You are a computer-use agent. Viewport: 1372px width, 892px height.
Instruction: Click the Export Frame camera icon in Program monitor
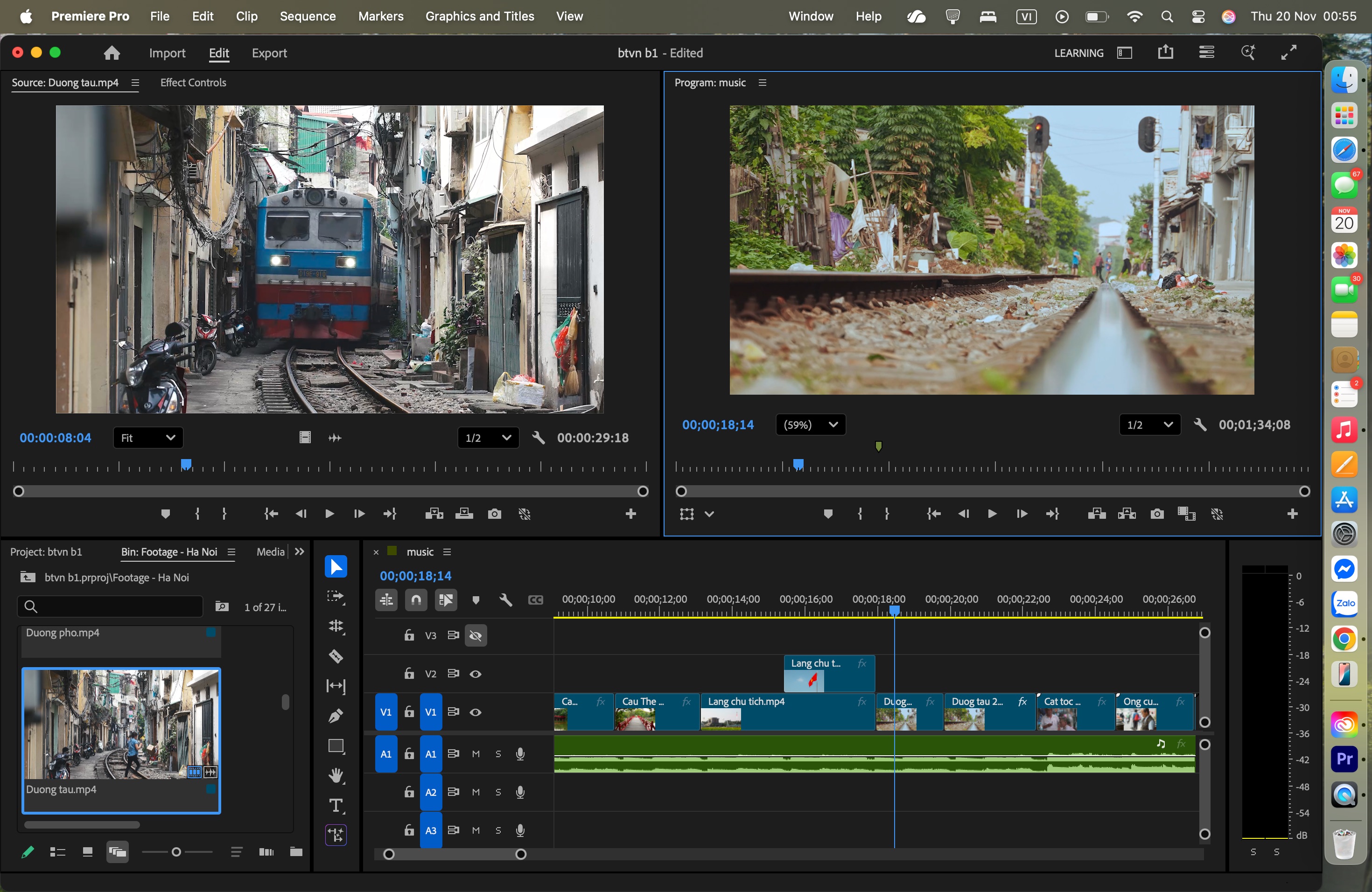point(1156,514)
